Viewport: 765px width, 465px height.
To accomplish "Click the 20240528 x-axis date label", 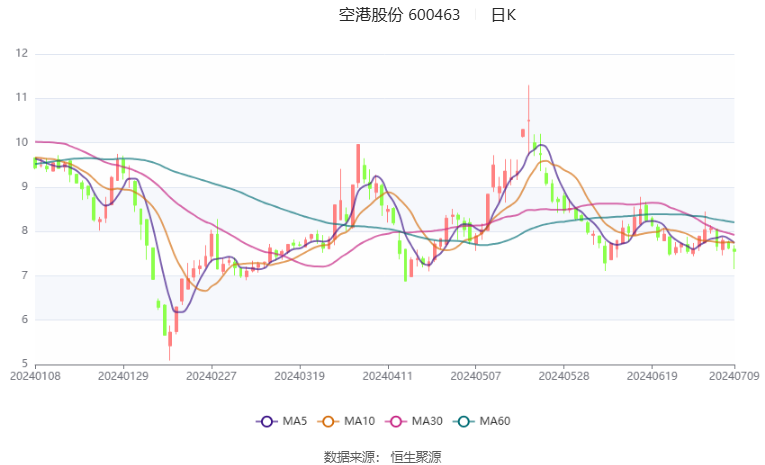I will (564, 376).
